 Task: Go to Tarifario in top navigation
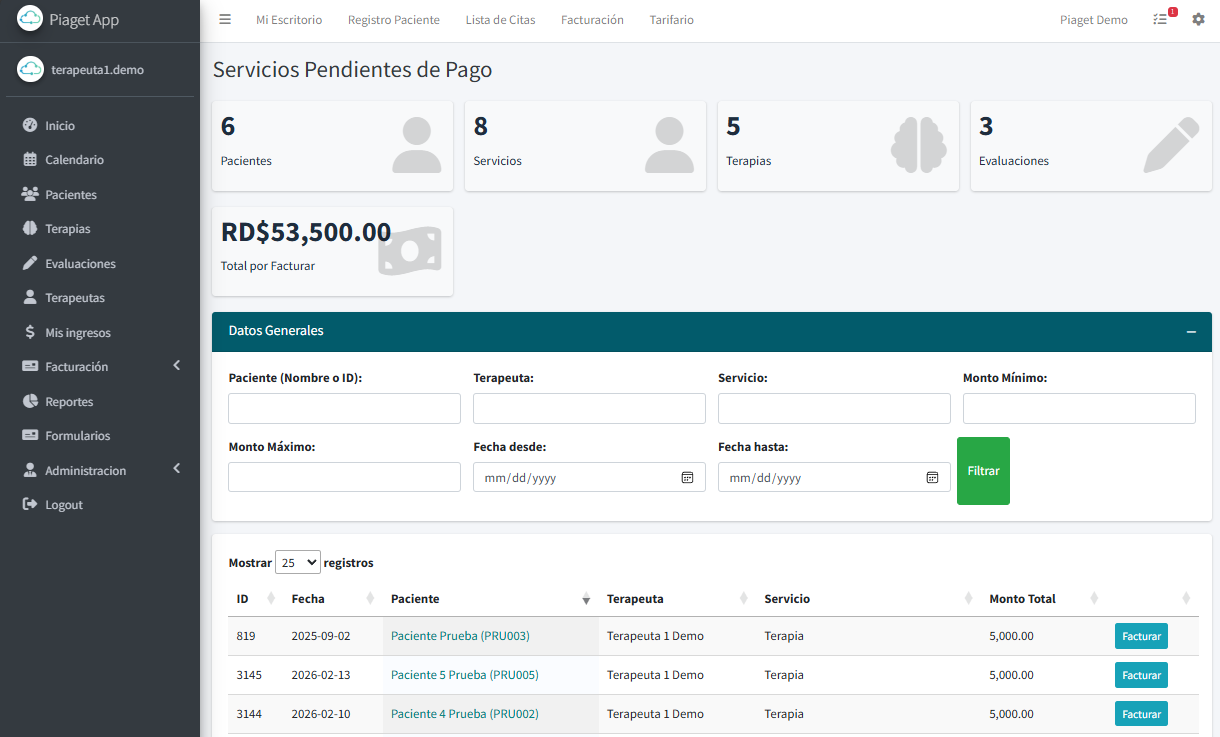pos(671,20)
